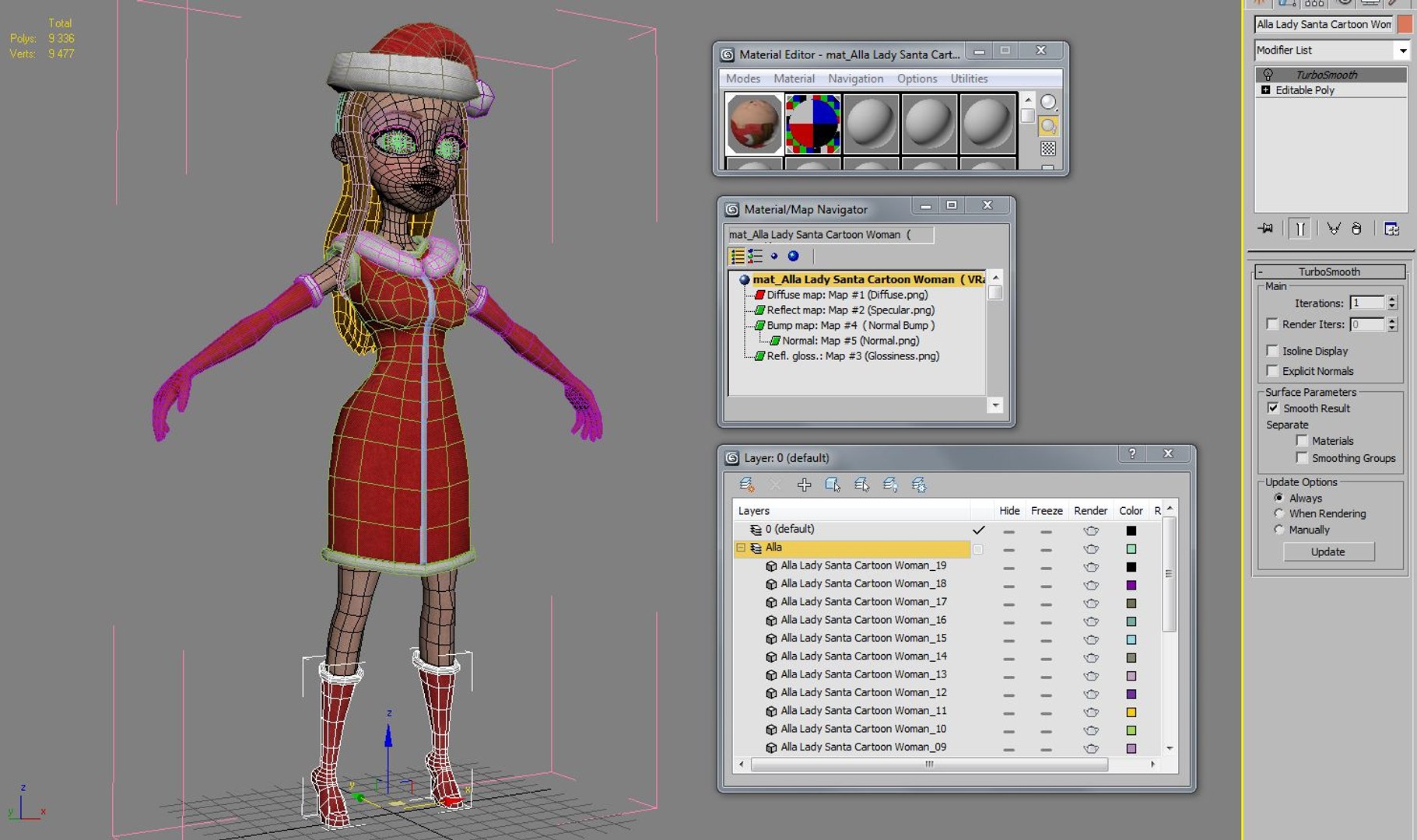Click yellow color swatch of Woman_11 layer row

click(x=1131, y=712)
